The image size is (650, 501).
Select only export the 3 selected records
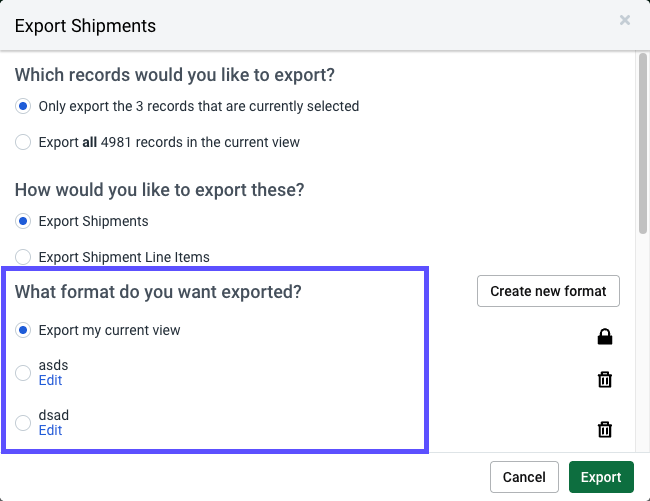pyautogui.click(x=23, y=106)
